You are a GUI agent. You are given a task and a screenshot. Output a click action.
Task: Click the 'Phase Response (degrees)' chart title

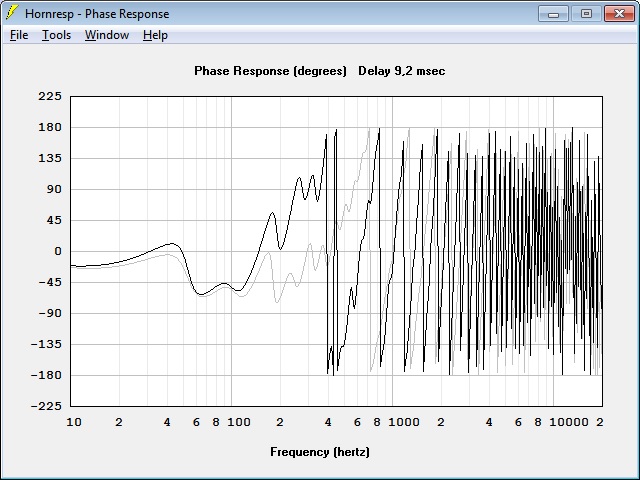pyautogui.click(x=270, y=71)
